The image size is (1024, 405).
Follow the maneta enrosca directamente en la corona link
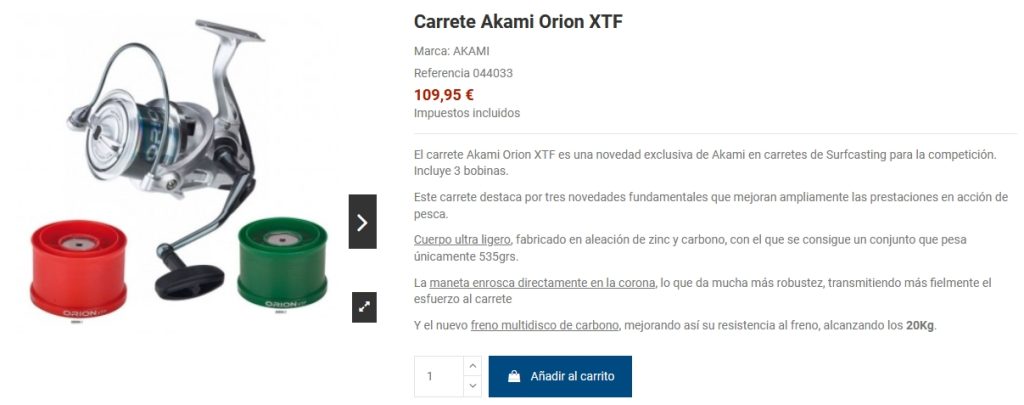542,283
